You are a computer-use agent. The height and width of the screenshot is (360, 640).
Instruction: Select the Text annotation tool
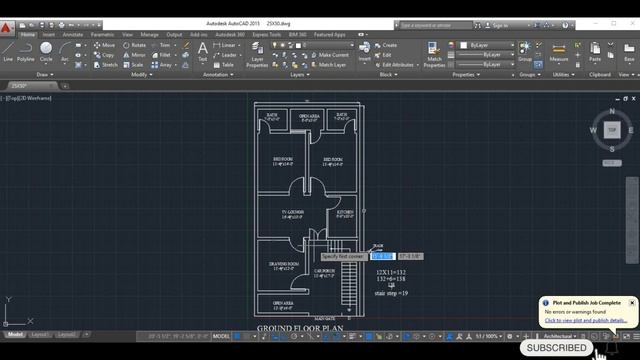pyautogui.click(x=202, y=52)
